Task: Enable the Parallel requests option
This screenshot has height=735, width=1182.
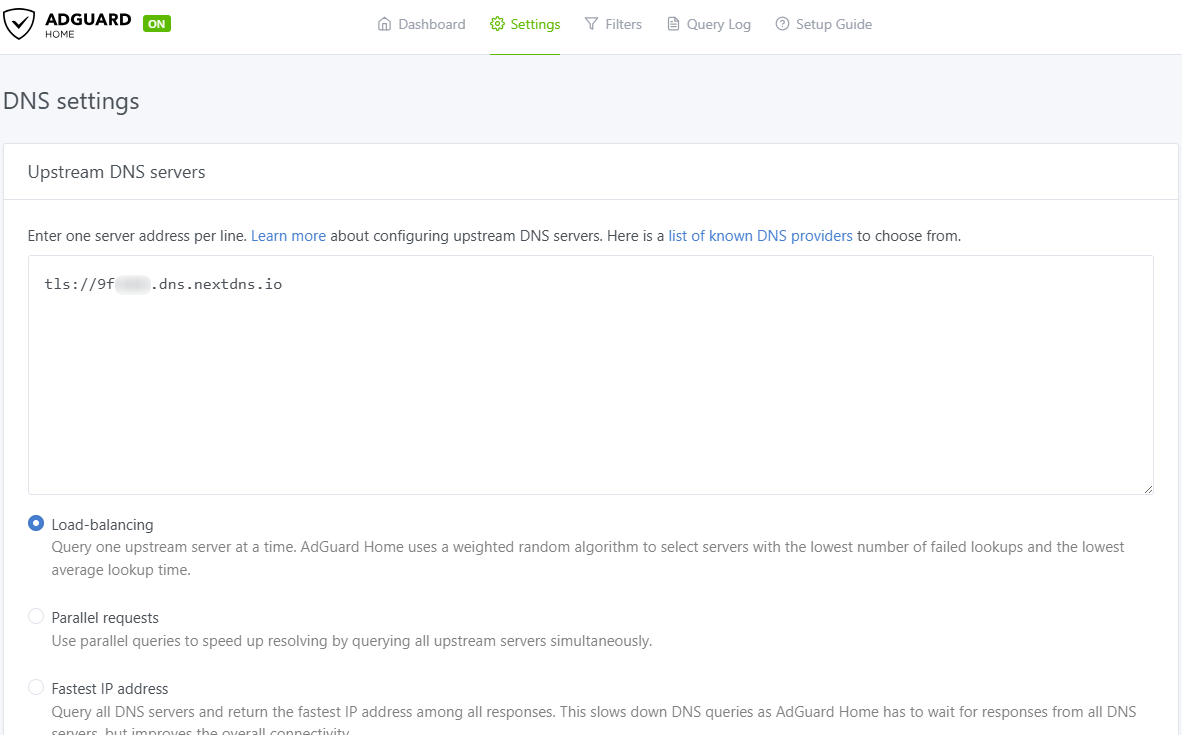Action: (x=36, y=616)
